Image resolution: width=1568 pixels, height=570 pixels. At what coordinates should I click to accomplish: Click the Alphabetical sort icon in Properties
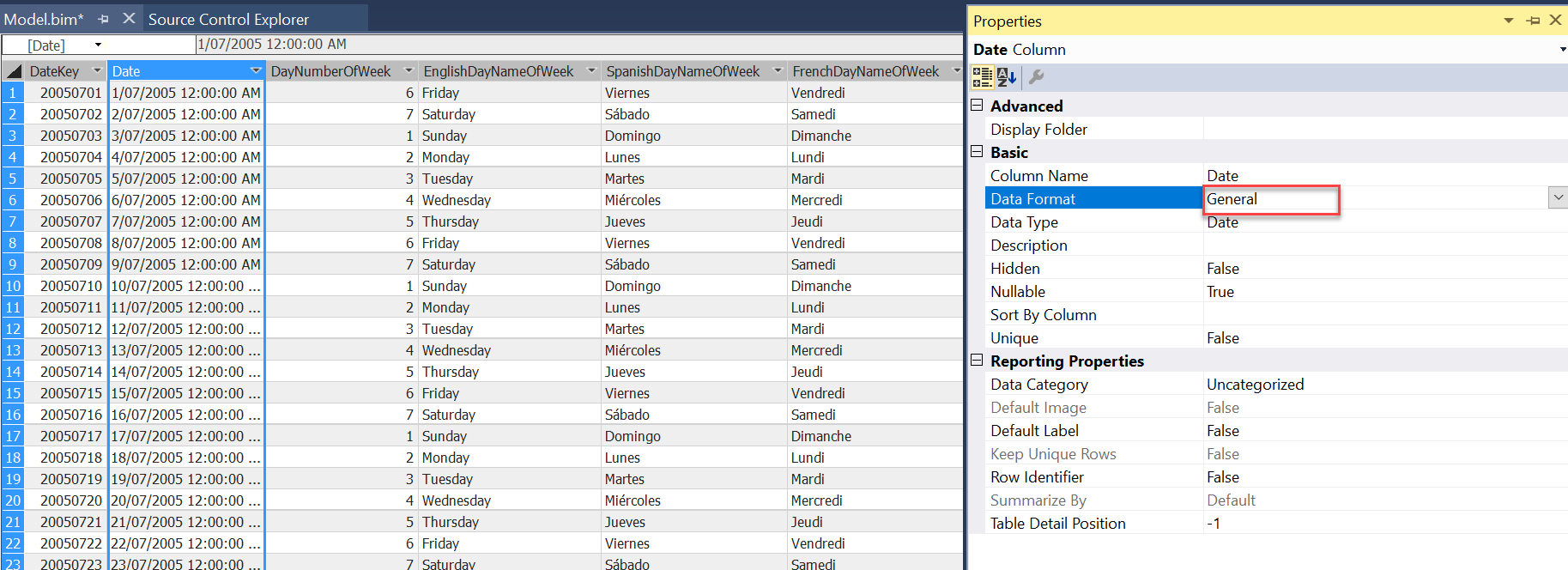pyautogui.click(x=1007, y=77)
